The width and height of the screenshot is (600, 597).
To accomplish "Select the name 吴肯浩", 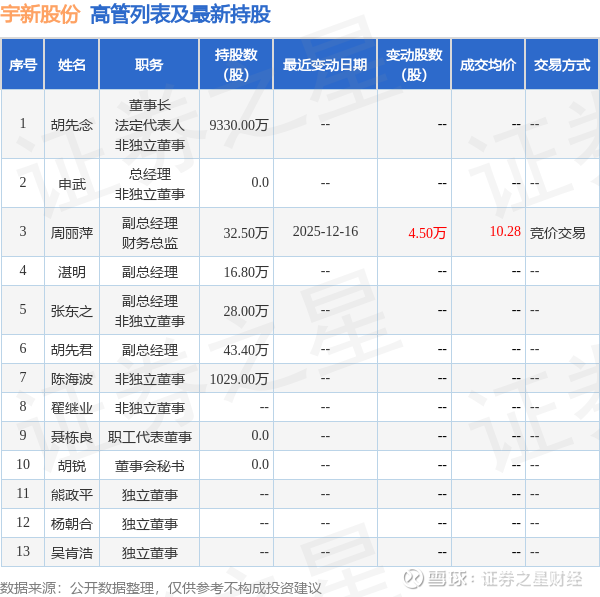I will click(x=72, y=553).
